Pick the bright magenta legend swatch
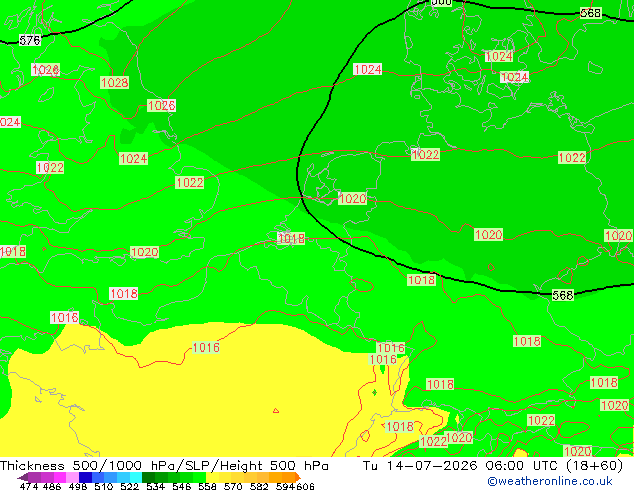Image resolution: width=634 pixels, height=490 pixels. coord(59,477)
